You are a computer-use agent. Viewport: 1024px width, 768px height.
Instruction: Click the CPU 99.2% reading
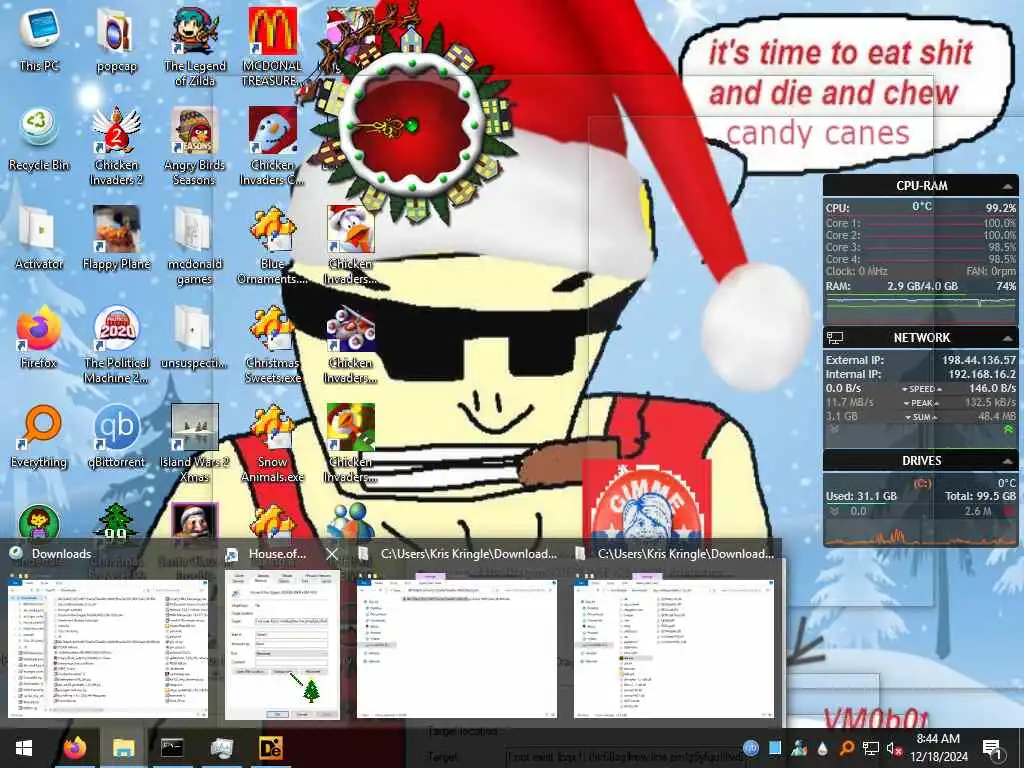coord(1000,208)
